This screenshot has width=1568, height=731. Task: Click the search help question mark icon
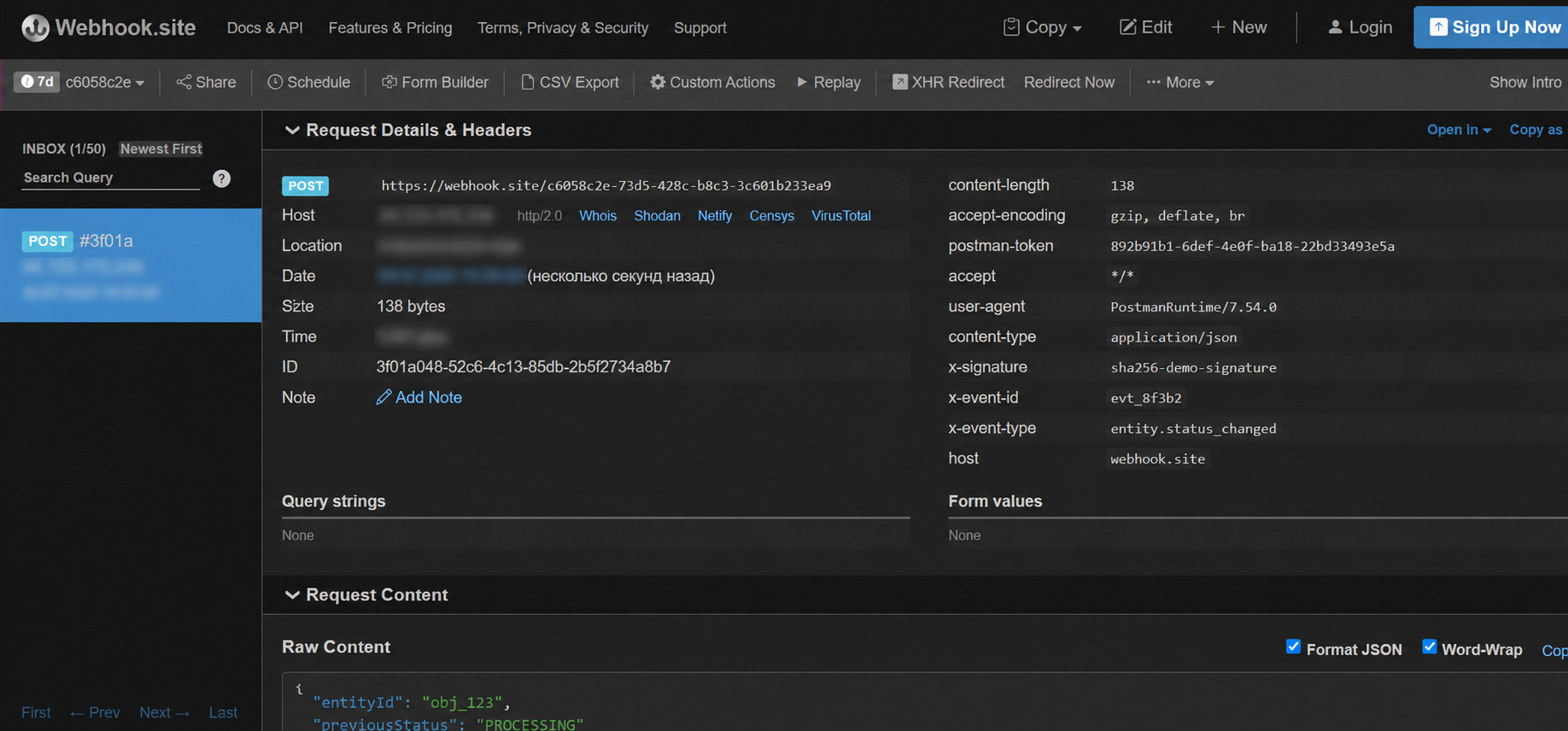pyautogui.click(x=221, y=178)
